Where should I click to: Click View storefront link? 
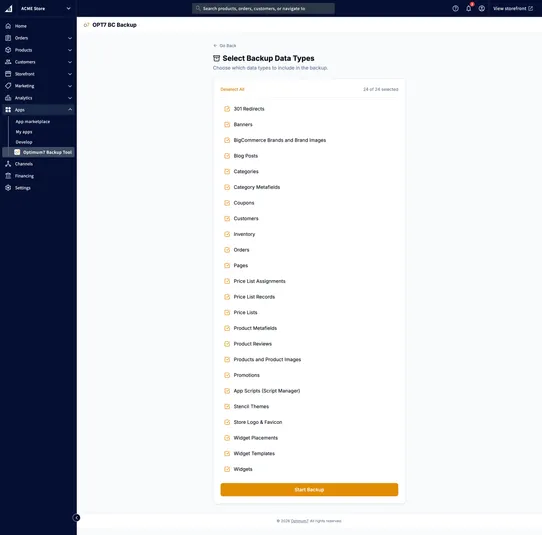click(x=513, y=8)
